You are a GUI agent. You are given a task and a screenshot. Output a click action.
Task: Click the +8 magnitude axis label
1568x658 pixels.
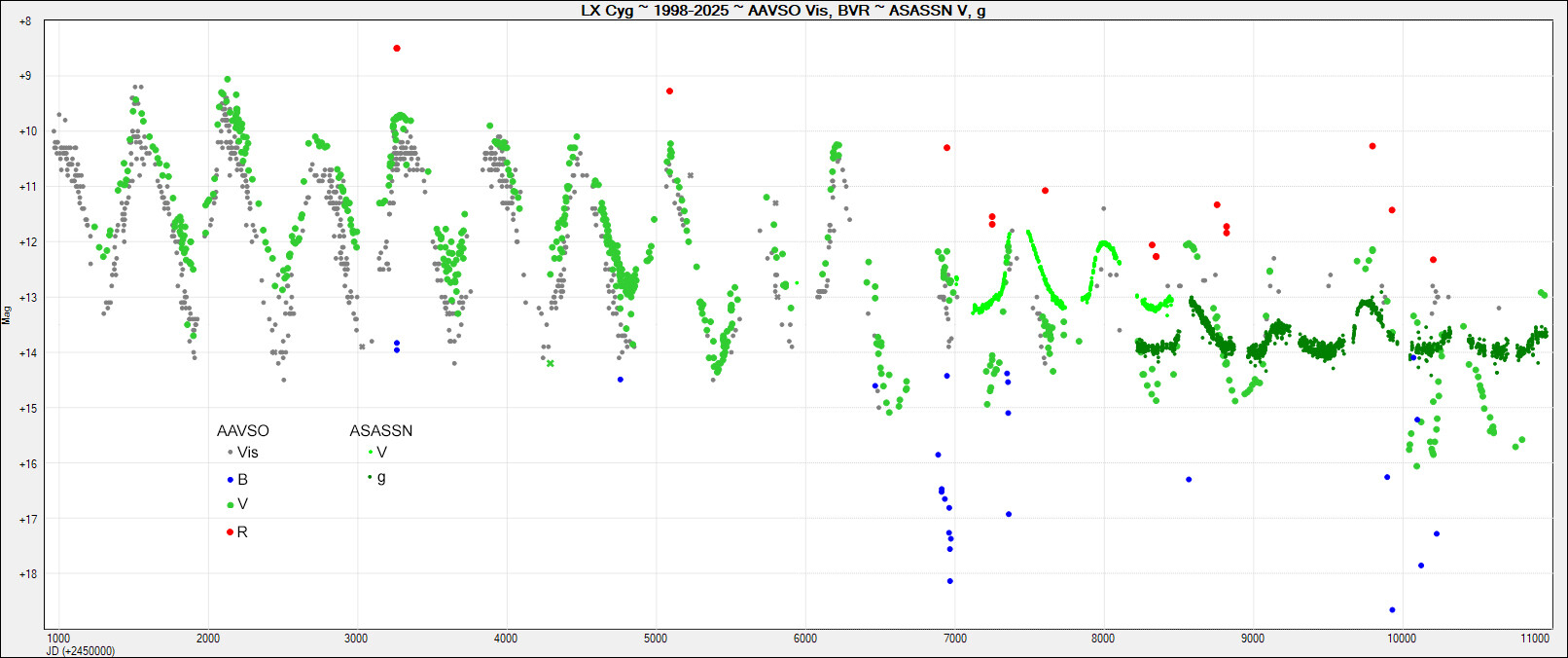tap(24, 21)
